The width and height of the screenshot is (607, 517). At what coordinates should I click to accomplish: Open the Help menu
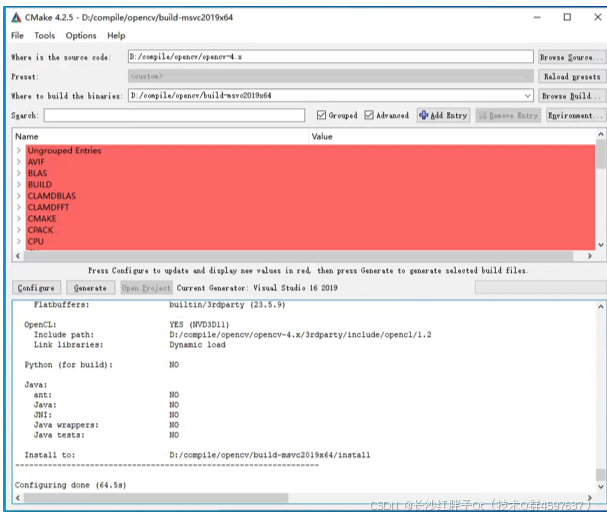tap(116, 36)
